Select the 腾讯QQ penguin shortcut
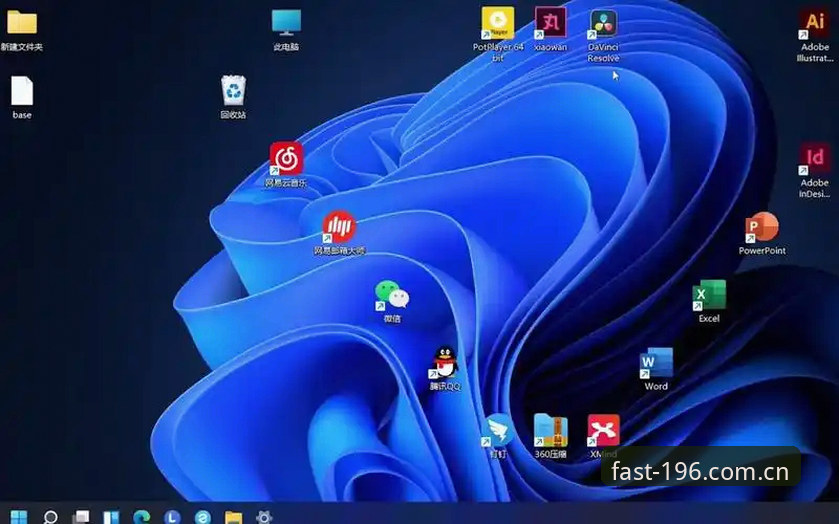Viewport: 839px width, 524px height. (x=445, y=362)
